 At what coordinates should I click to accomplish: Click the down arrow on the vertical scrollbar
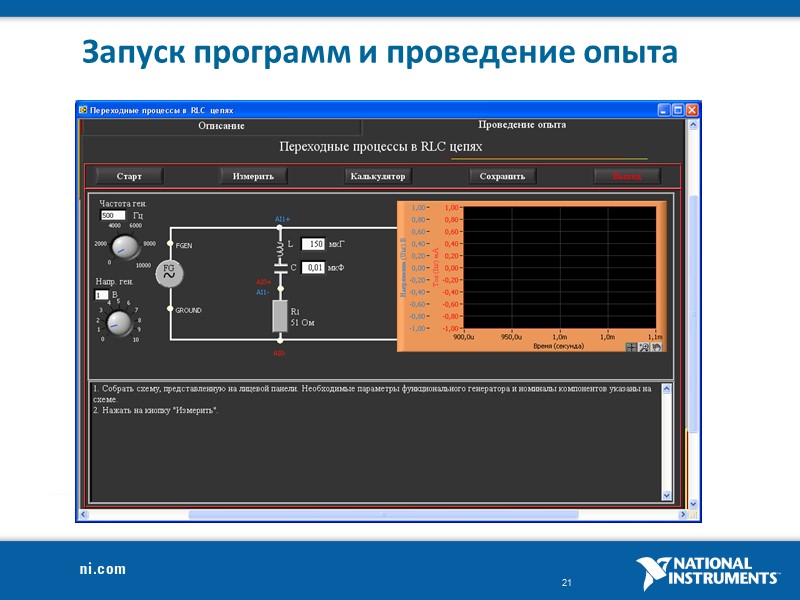pyautogui.click(x=691, y=505)
